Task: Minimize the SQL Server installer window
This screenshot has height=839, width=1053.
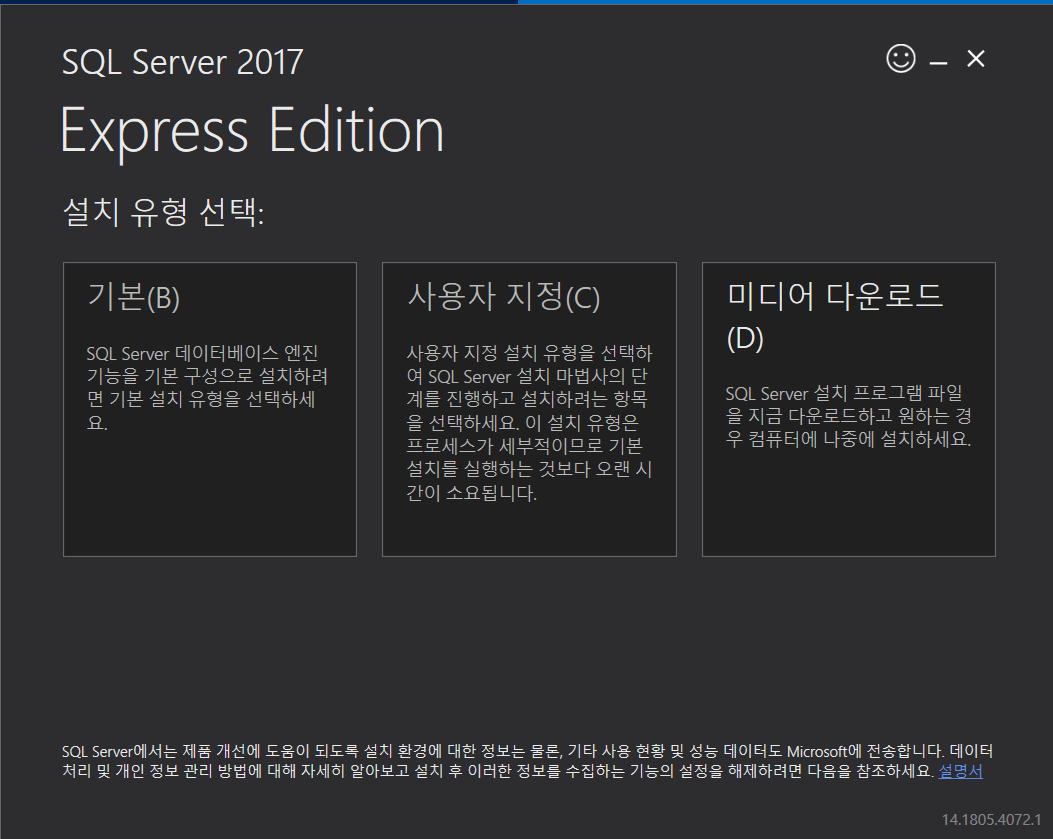Action: click(938, 62)
